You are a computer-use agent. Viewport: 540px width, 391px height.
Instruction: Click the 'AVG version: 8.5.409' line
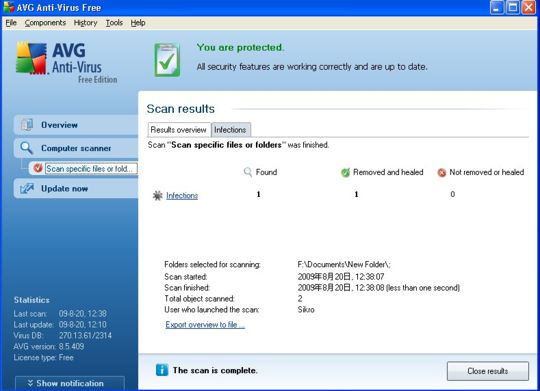[49, 346]
